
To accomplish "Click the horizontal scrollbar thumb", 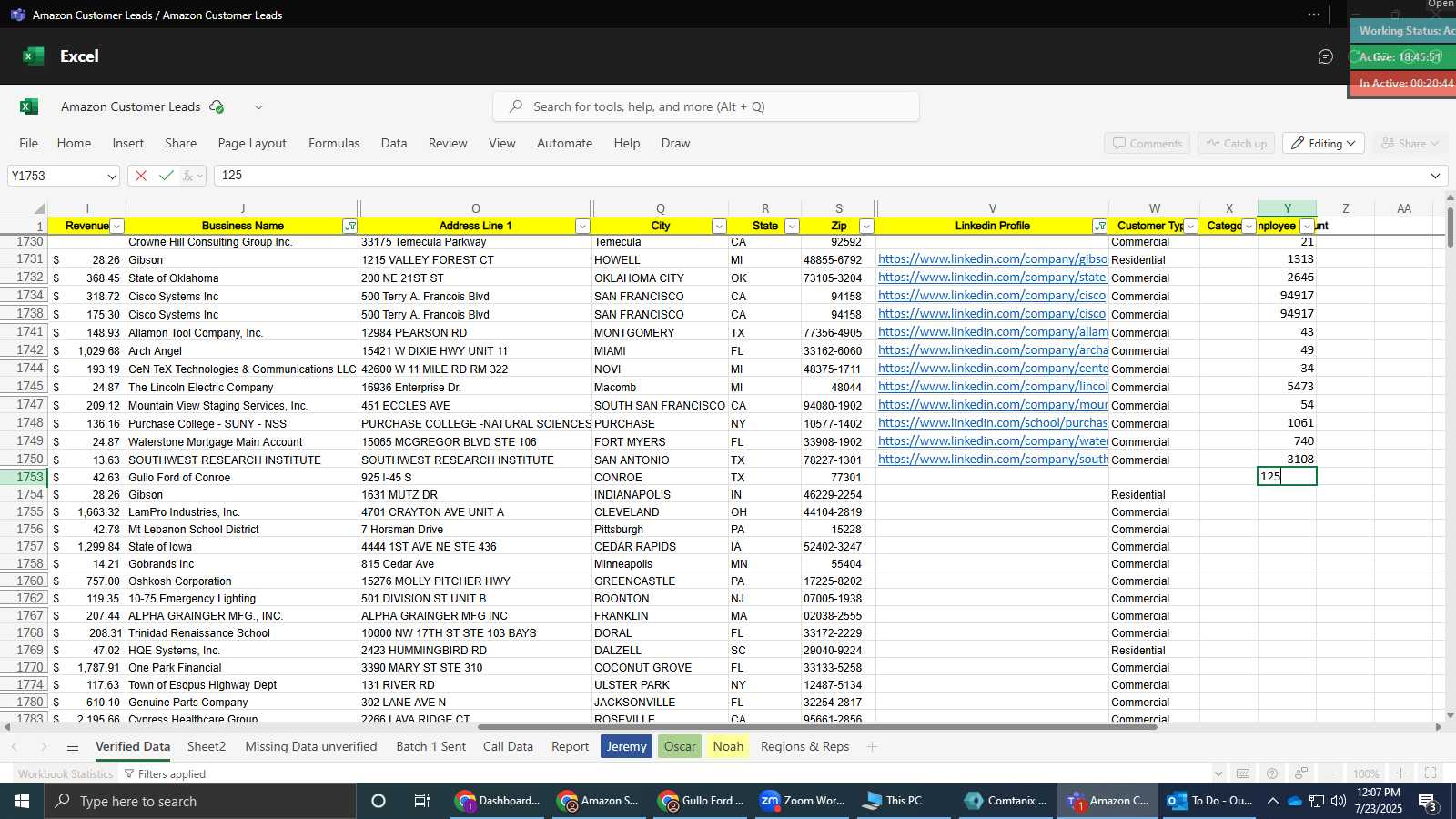I will [816, 727].
